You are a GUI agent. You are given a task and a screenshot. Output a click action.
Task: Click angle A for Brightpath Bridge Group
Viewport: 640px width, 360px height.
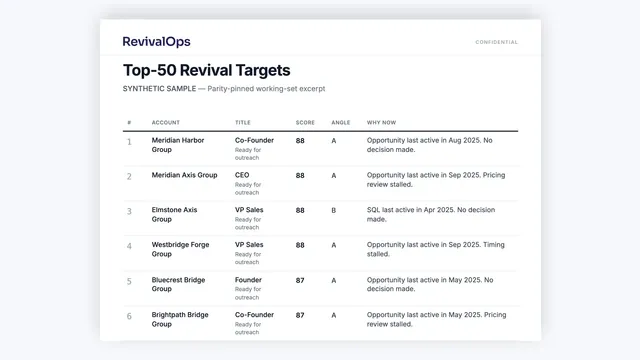[x=333, y=315]
